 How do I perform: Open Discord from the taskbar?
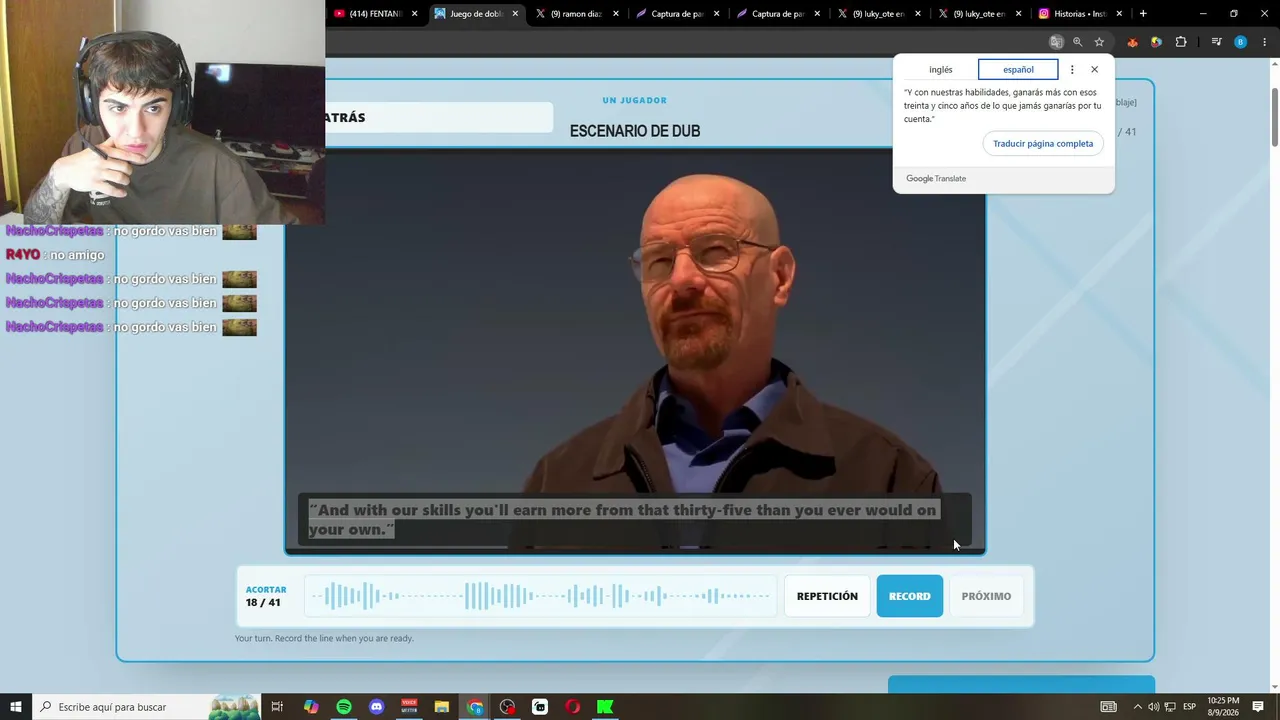pos(377,707)
